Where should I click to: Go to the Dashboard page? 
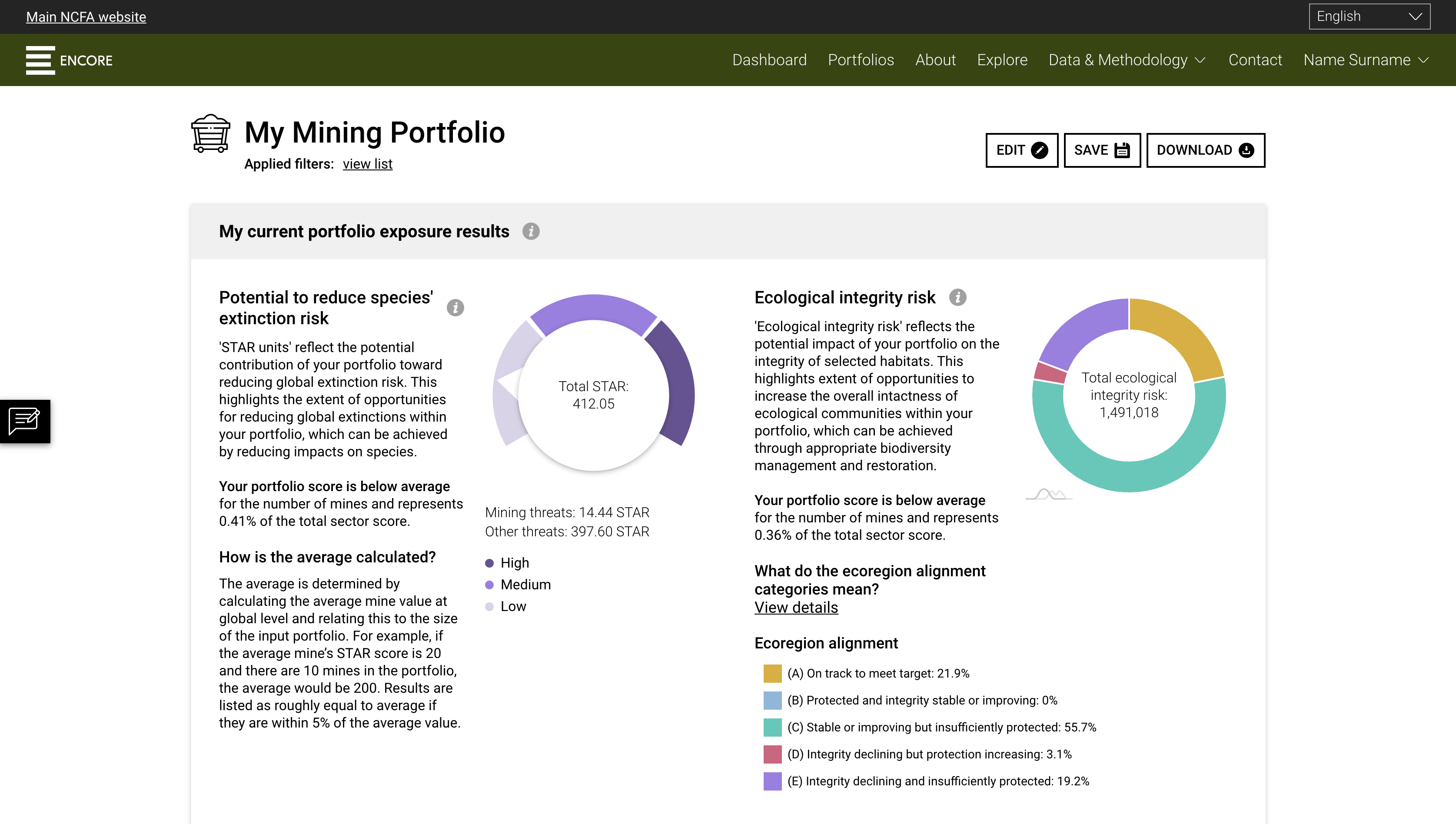pos(770,60)
